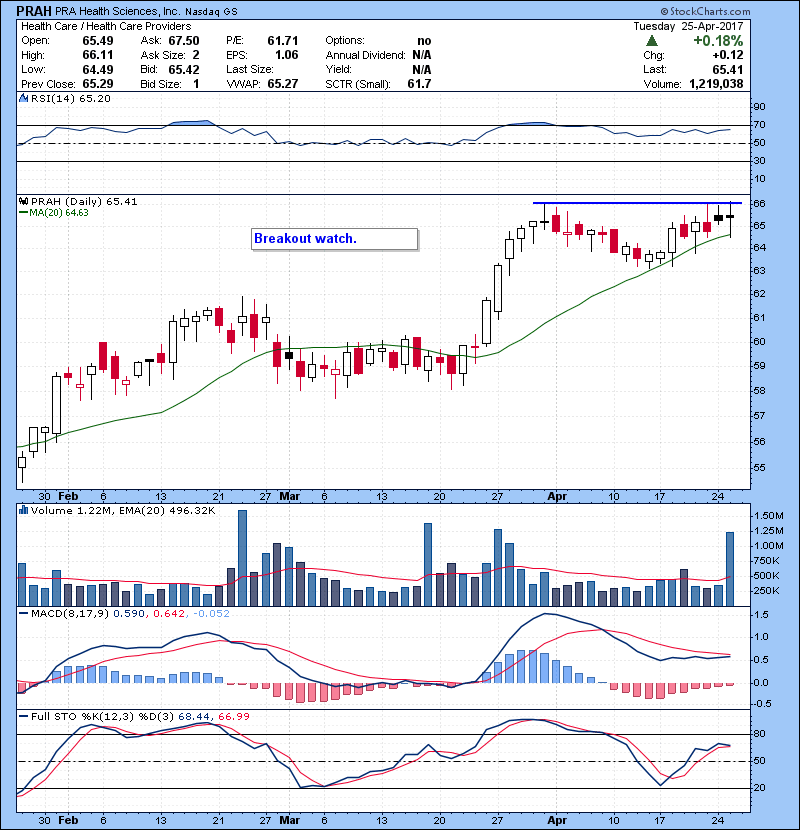Image resolution: width=800 pixels, height=830 pixels.
Task: Click the PRAH (Daily) 65.41 chart label
Action: (x=84, y=202)
